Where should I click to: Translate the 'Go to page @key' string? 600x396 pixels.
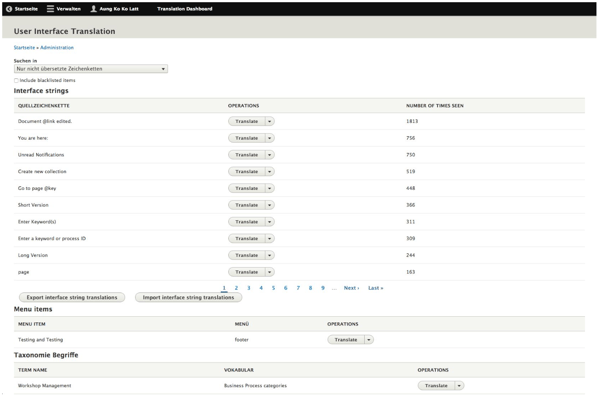(x=246, y=188)
